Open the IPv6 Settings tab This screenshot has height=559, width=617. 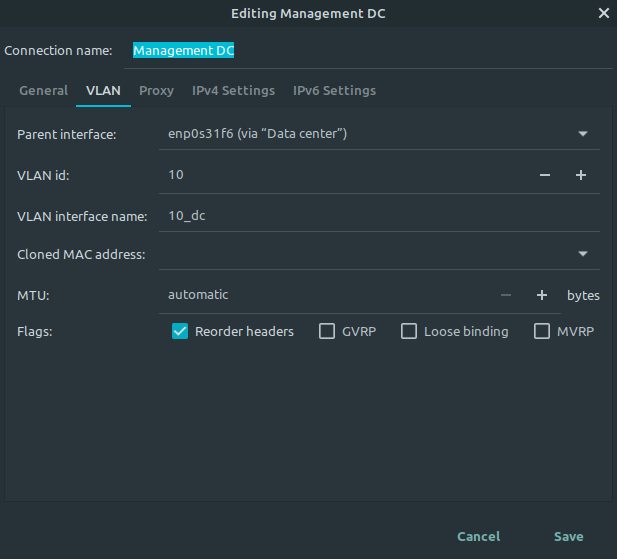(334, 91)
